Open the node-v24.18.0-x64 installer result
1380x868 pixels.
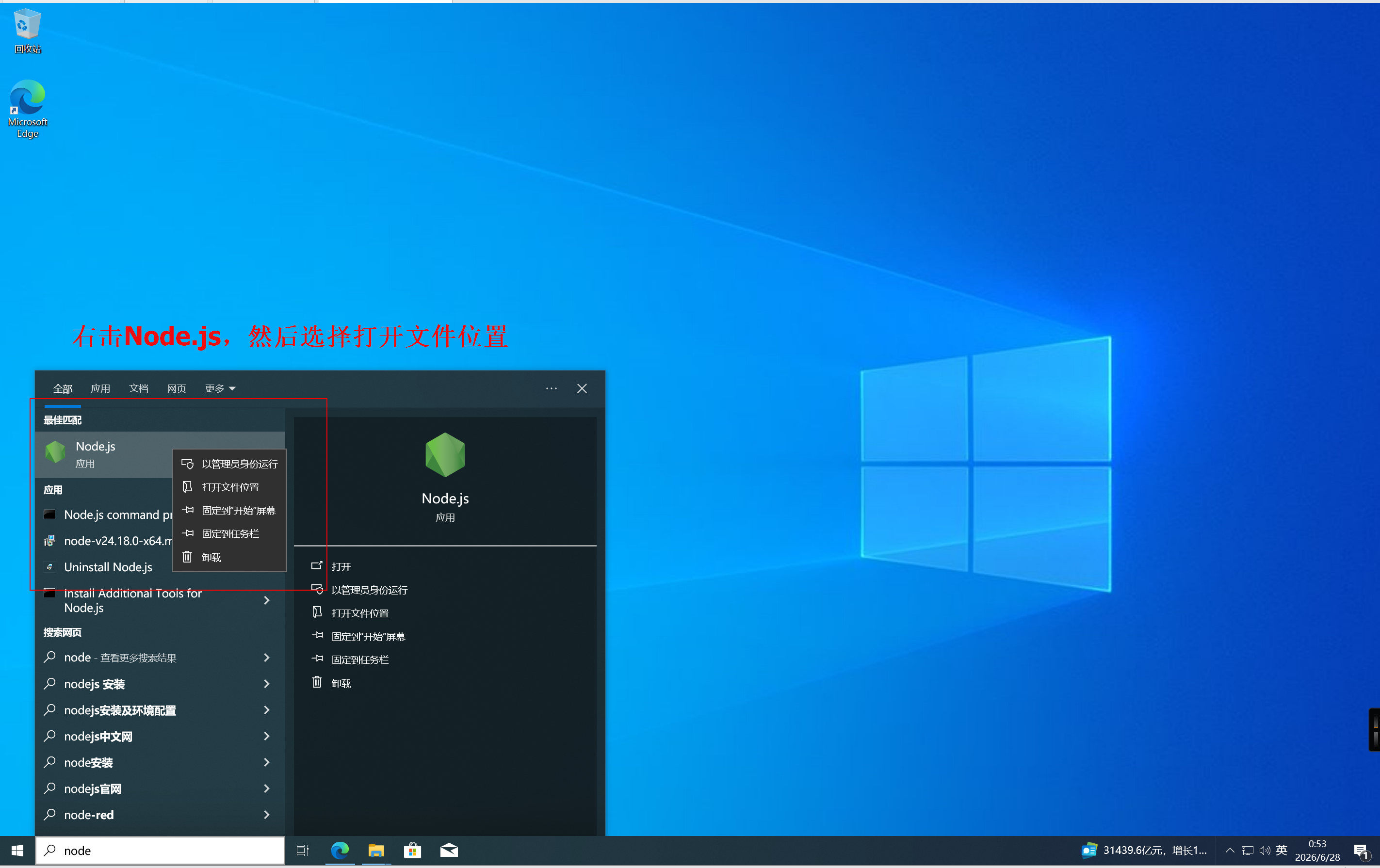[108, 541]
